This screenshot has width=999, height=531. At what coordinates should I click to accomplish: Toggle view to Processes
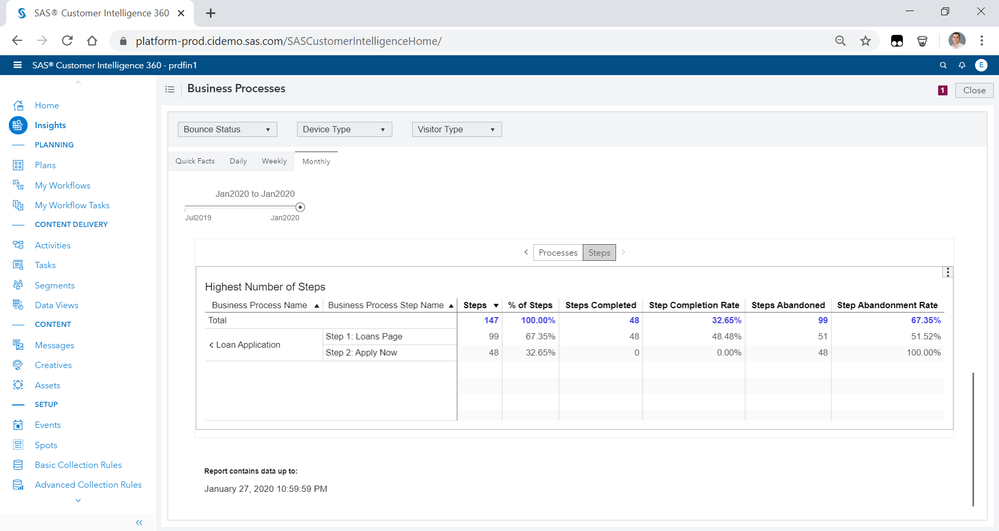557,253
